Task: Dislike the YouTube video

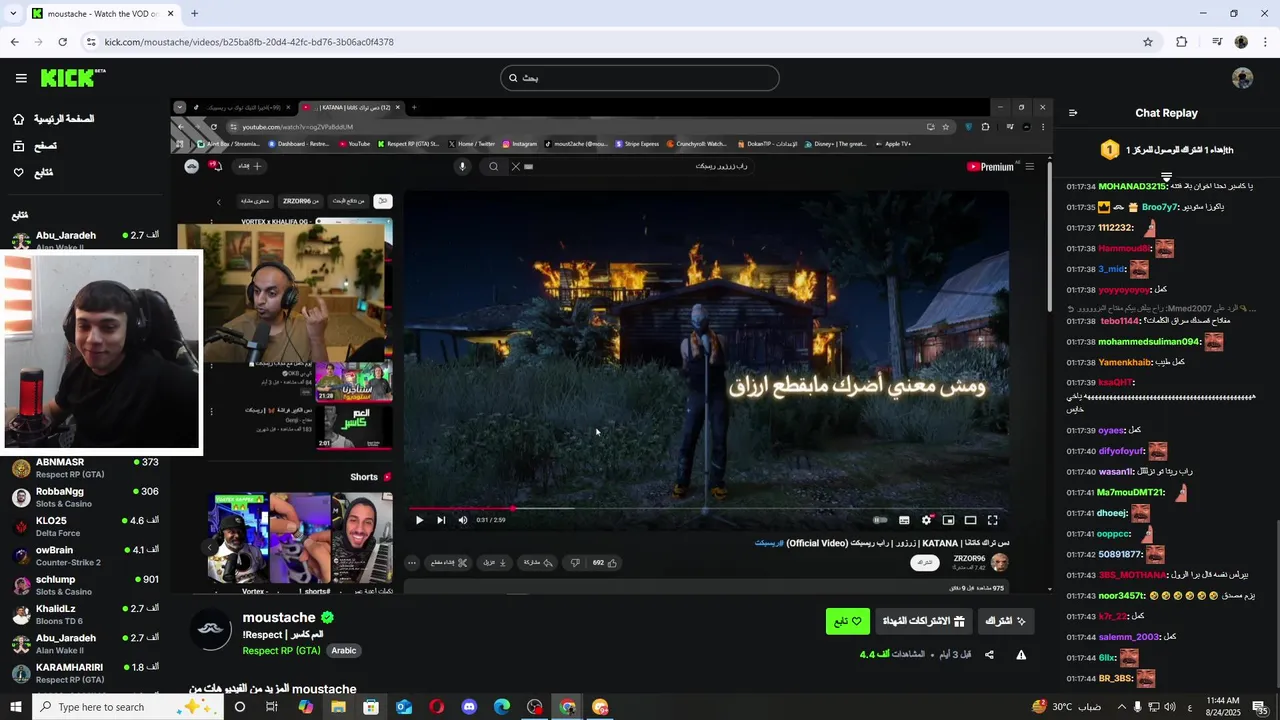Action: [575, 563]
